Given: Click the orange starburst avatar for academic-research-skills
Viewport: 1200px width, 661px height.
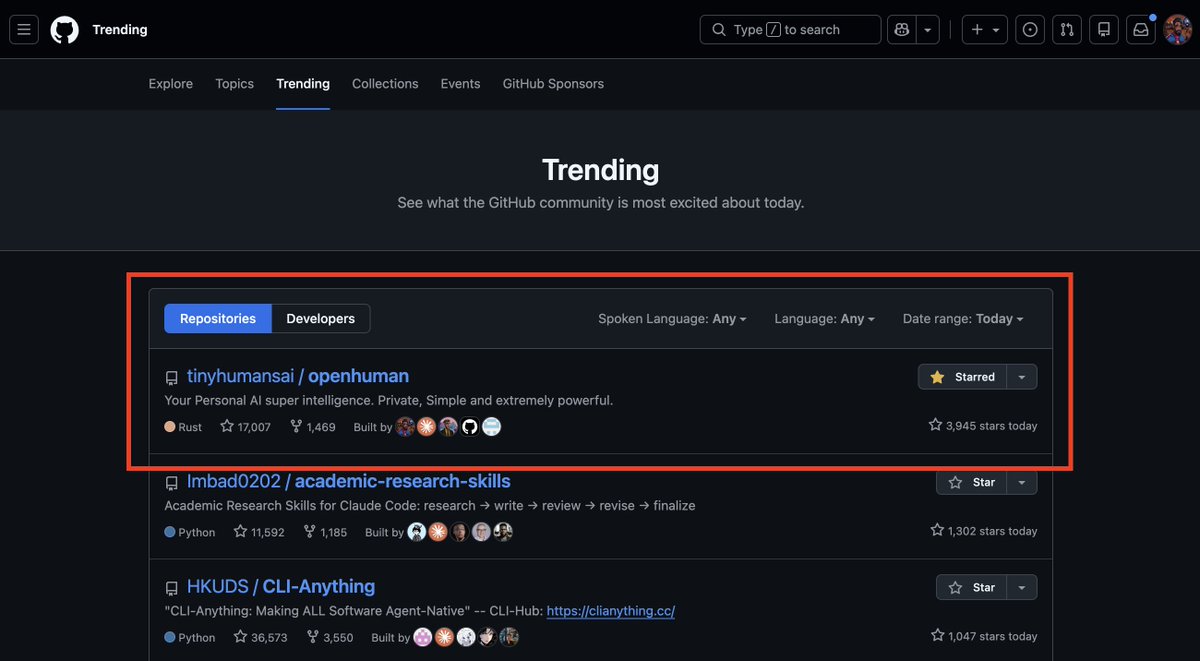Looking at the screenshot, I should pos(438,532).
